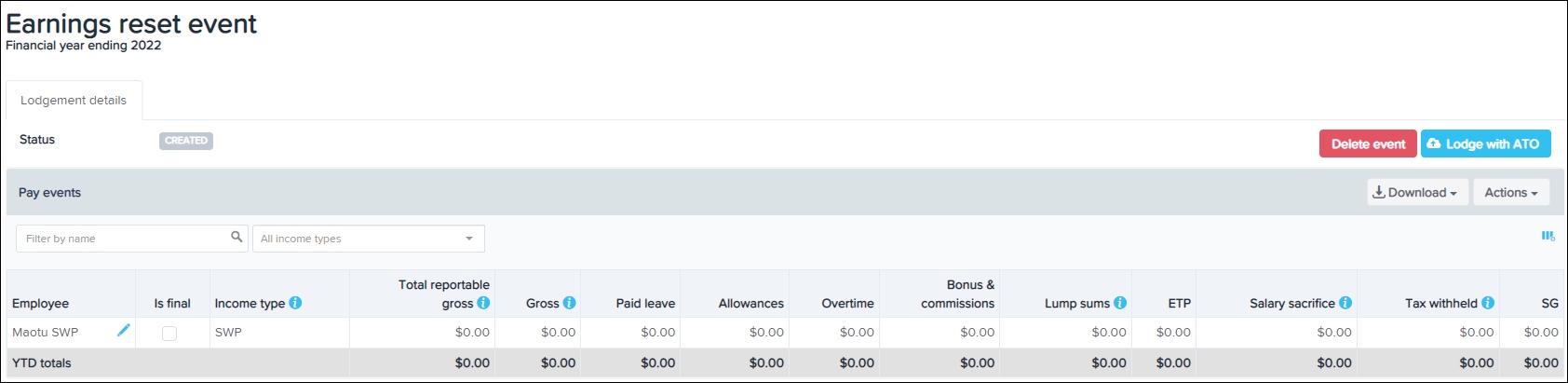This screenshot has width=1568, height=383.
Task: Open the Actions dropdown menu
Action: click(x=1510, y=192)
